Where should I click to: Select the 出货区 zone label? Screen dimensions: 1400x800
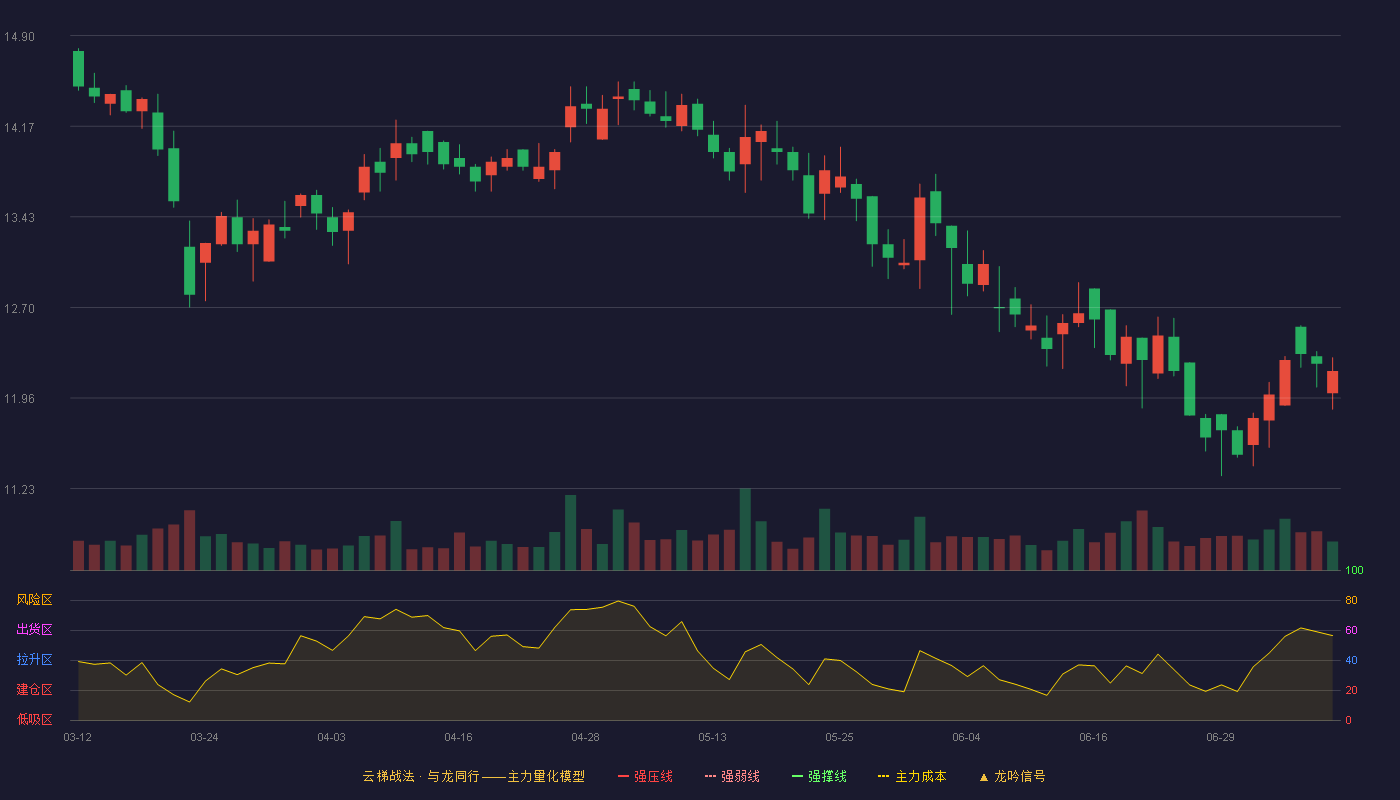coord(34,630)
